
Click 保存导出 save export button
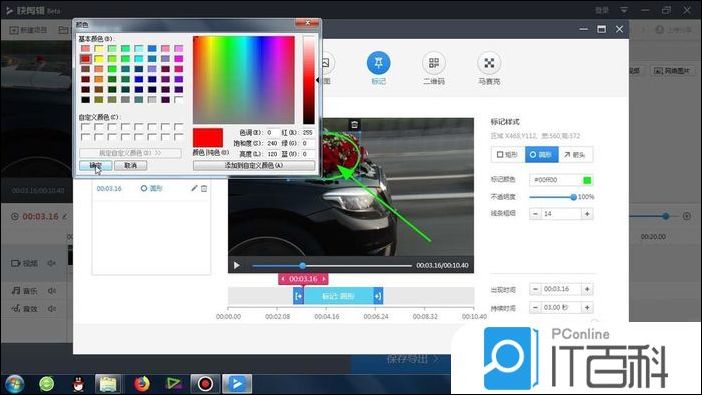click(412, 359)
